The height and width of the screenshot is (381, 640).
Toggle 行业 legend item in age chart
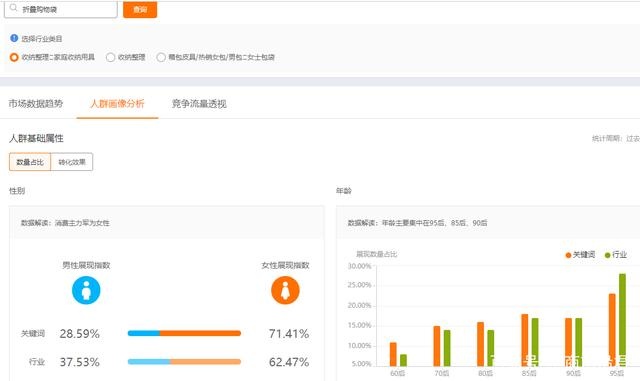point(616,255)
